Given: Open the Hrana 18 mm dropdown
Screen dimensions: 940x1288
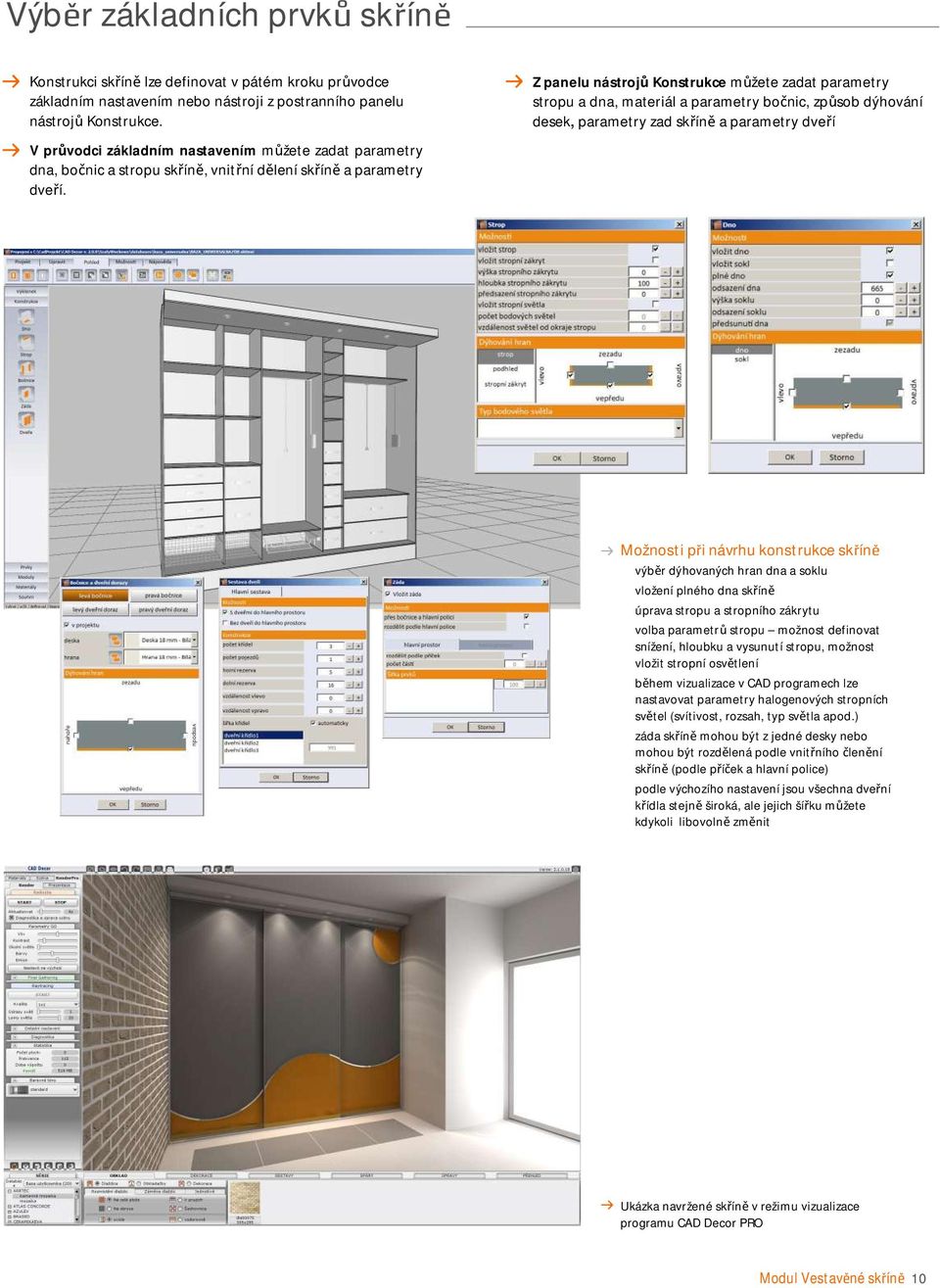Looking at the screenshot, I should pyautogui.click(x=162, y=657).
